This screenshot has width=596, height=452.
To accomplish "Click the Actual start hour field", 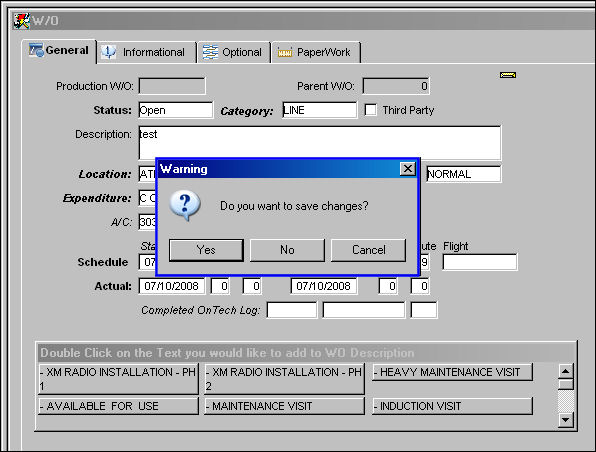I will pos(220,286).
